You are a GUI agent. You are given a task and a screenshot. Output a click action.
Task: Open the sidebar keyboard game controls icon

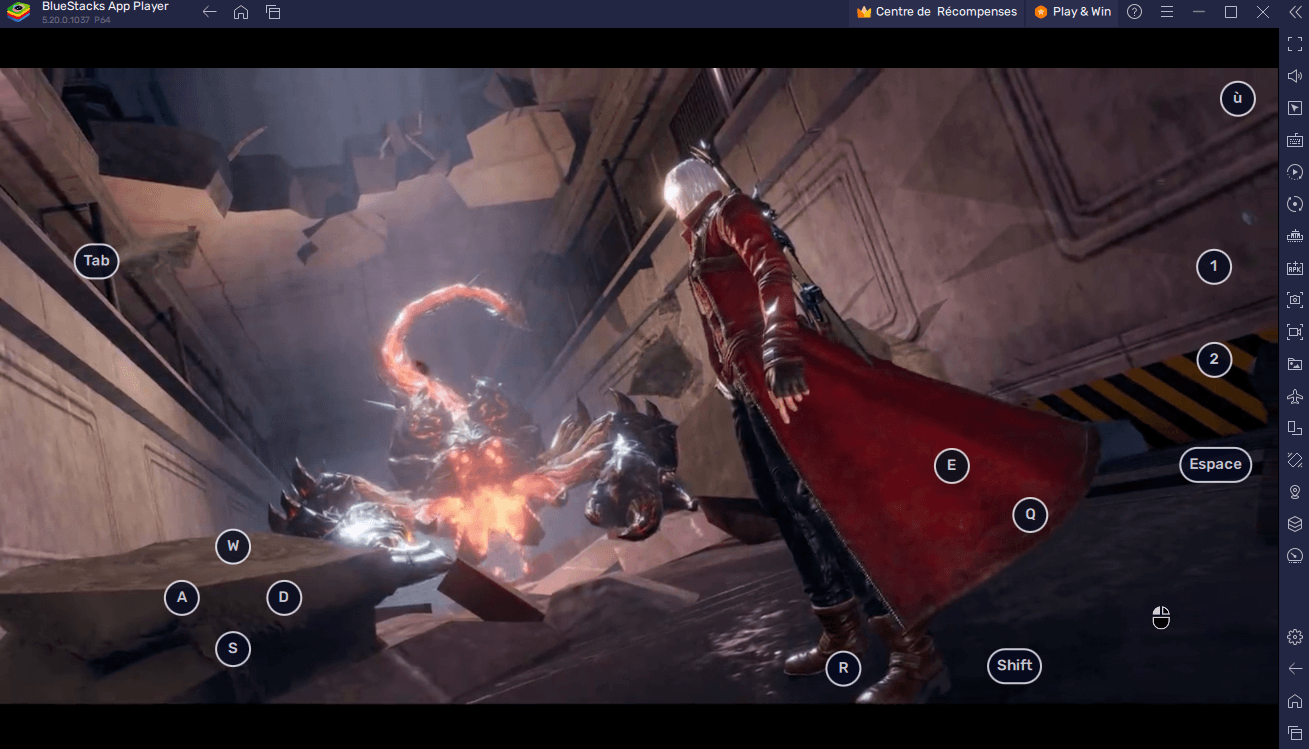click(1295, 140)
